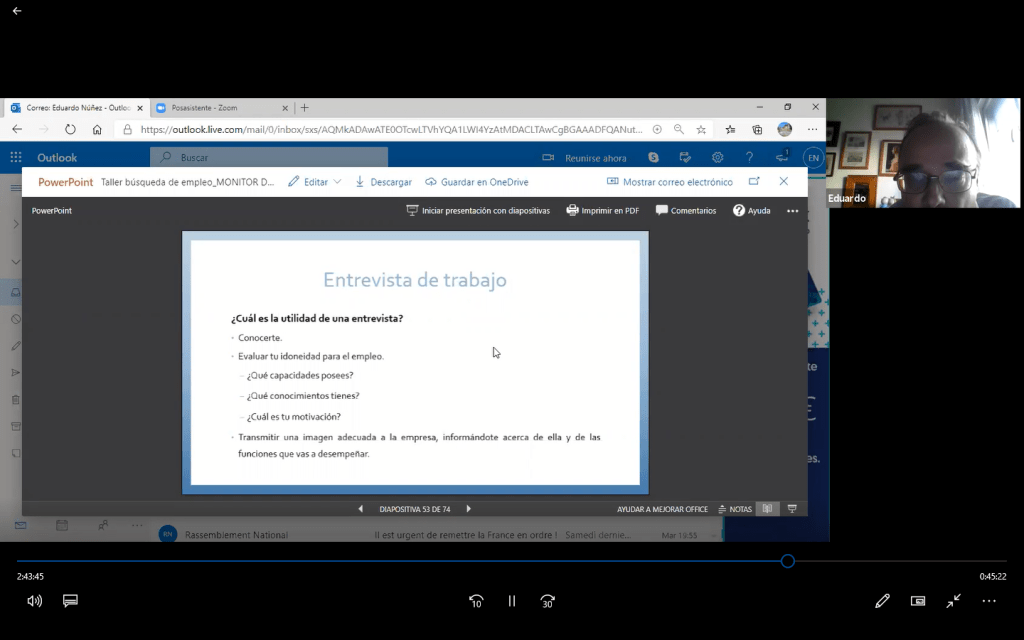Click Mostrar correo electrónico
Screen dimensions: 1024x640
pos(669,182)
